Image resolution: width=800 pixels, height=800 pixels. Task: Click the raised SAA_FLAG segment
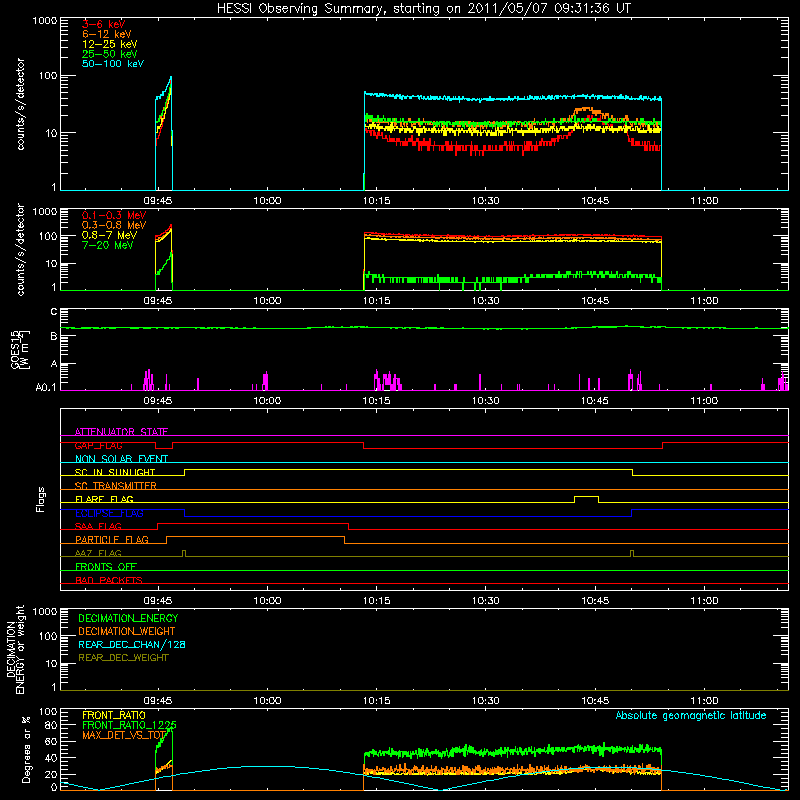pyautogui.click(x=253, y=524)
